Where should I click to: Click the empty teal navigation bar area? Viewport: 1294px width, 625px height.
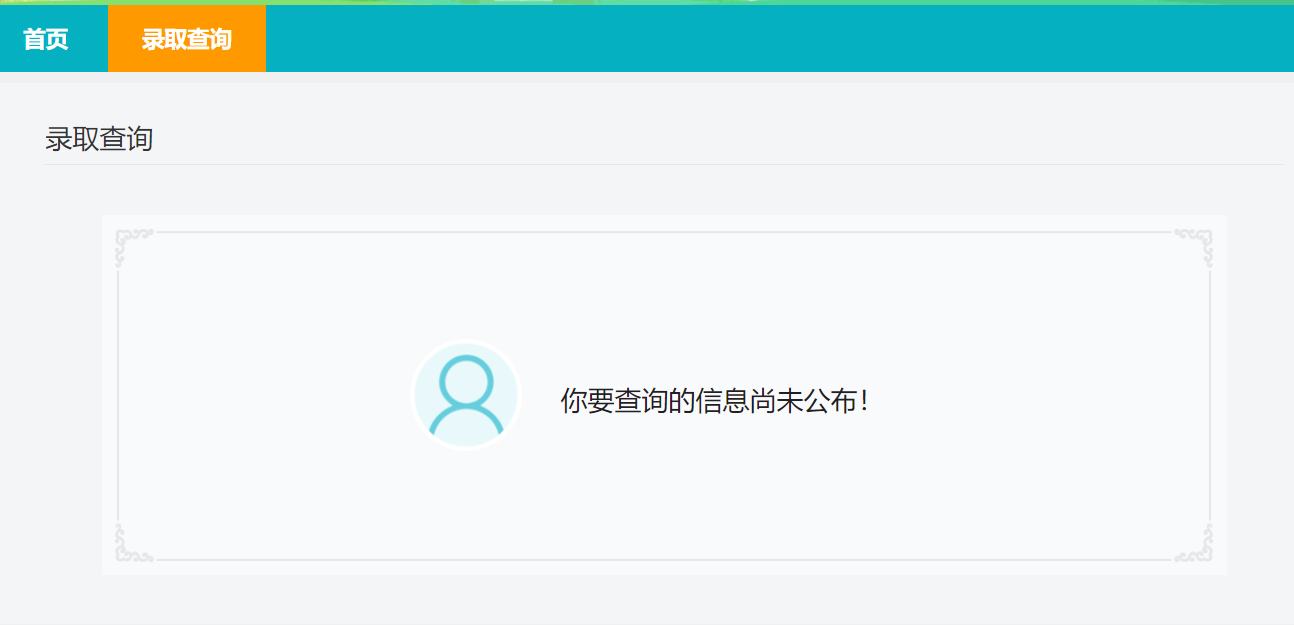point(780,39)
